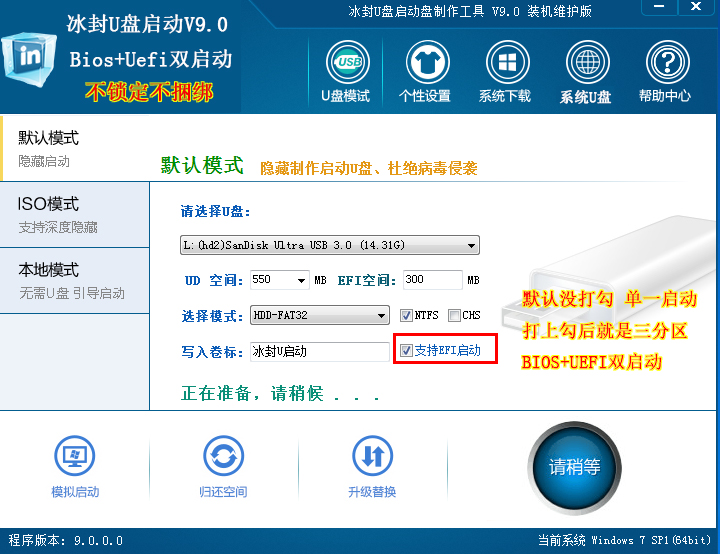Click the Bios+Uefi双启动 heading text
This screenshot has width=720, height=554.
(151, 60)
